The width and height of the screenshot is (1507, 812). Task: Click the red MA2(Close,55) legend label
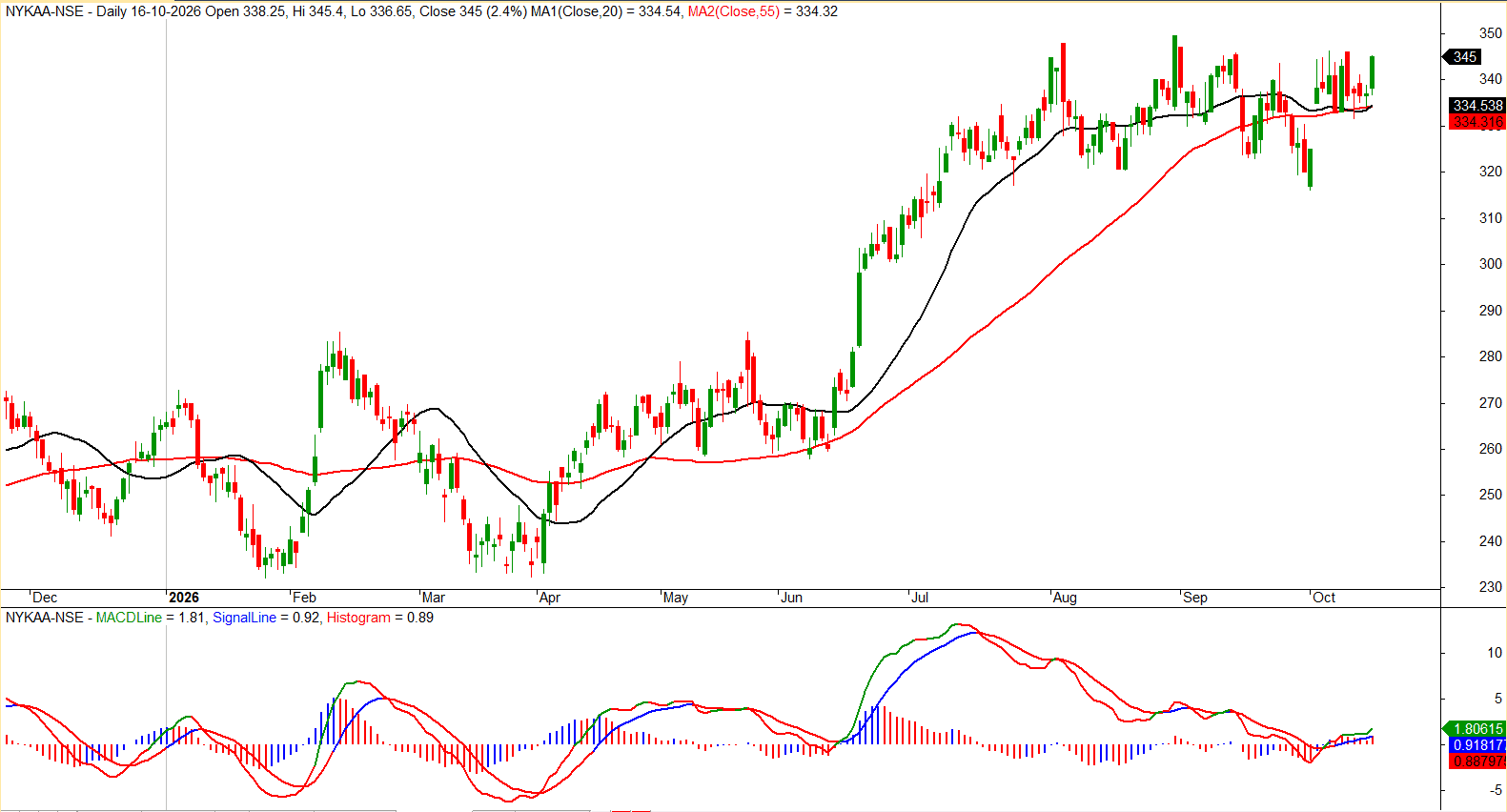734,11
